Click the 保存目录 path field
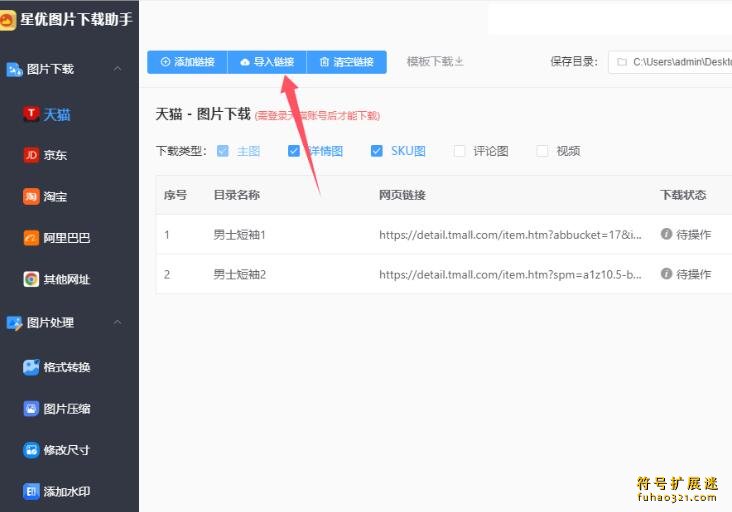This screenshot has width=732, height=512. pos(670,62)
